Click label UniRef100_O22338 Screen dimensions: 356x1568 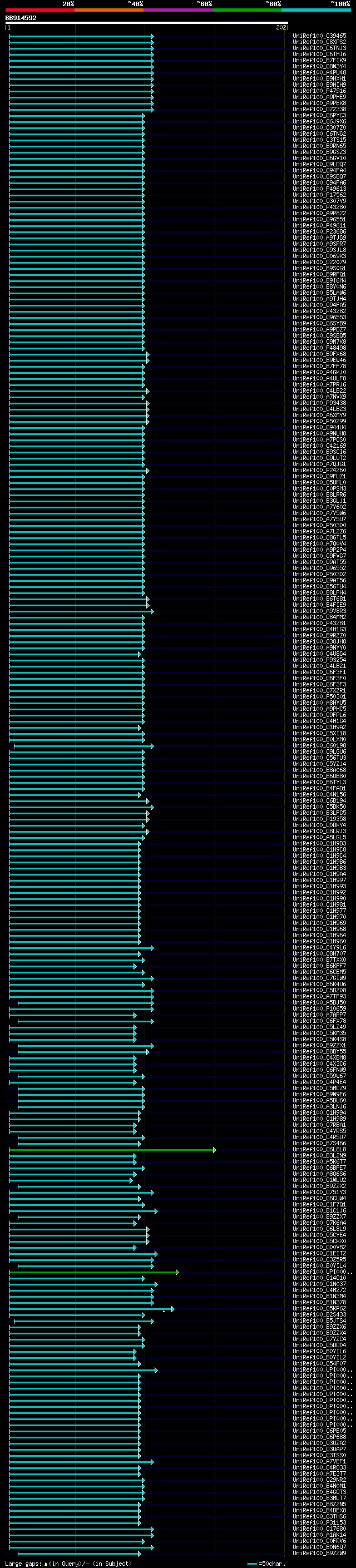coord(319,110)
